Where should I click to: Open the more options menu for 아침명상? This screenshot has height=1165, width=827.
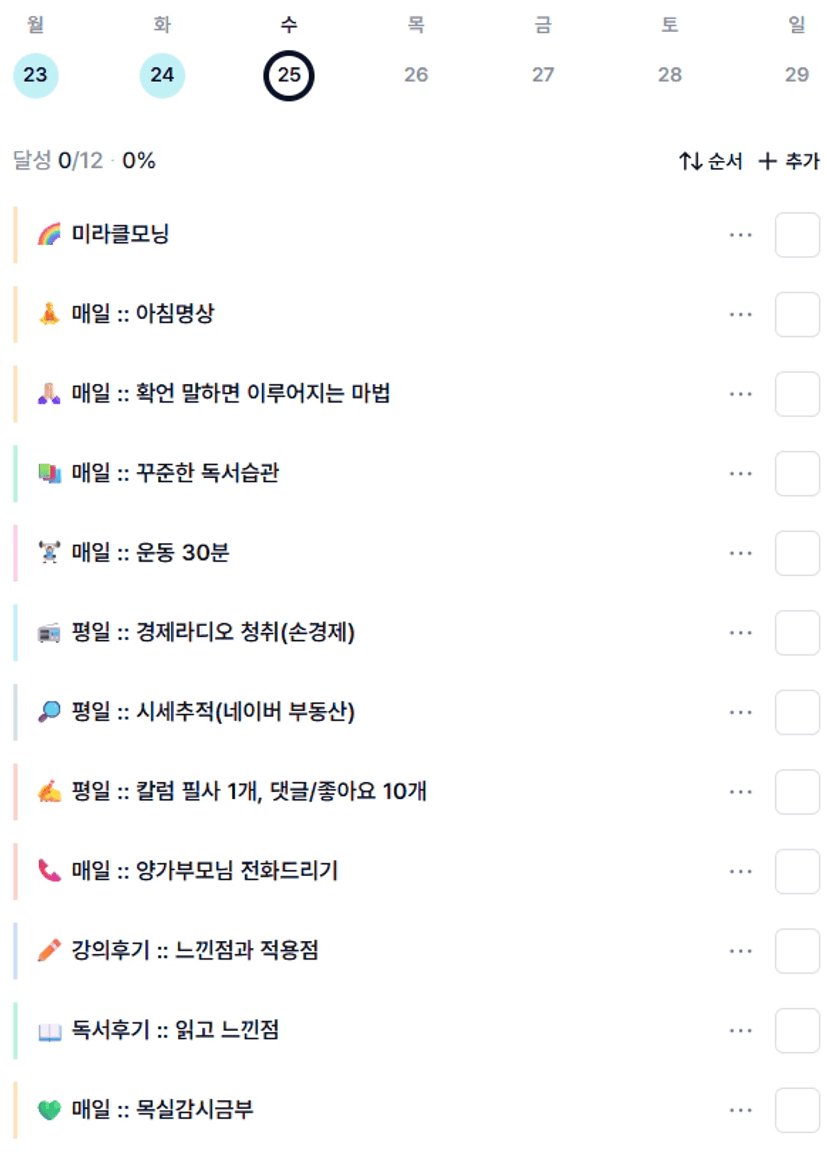click(x=740, y=315)
